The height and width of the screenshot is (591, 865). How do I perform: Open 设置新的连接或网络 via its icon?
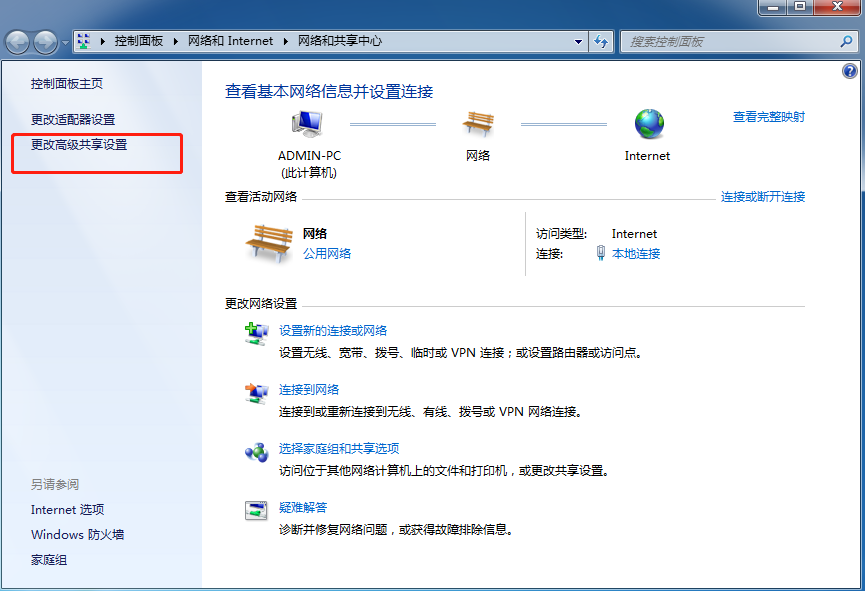(x=257, y=331)
